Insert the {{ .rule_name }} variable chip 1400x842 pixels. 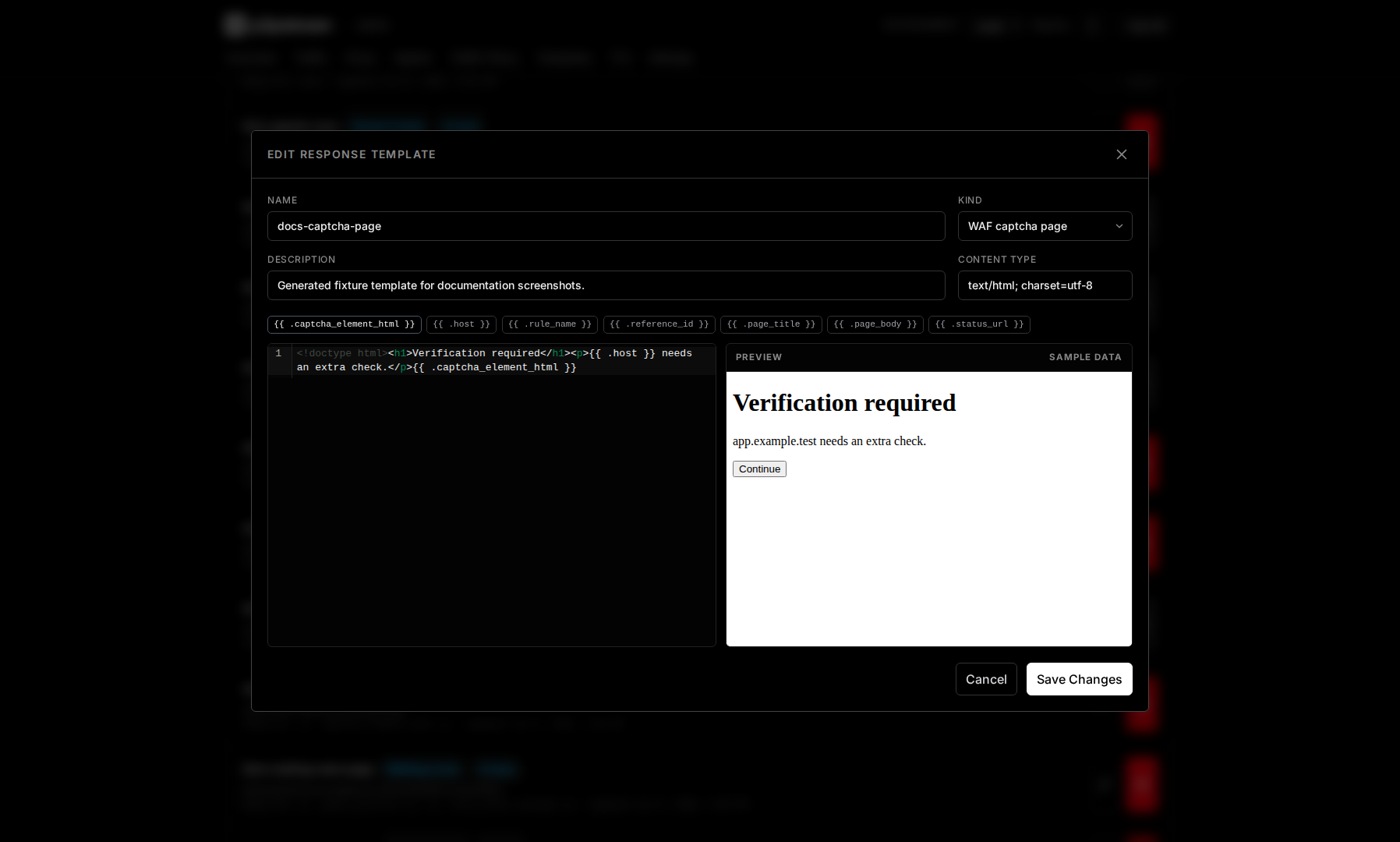pyautogui.click(x=550, y=324)
